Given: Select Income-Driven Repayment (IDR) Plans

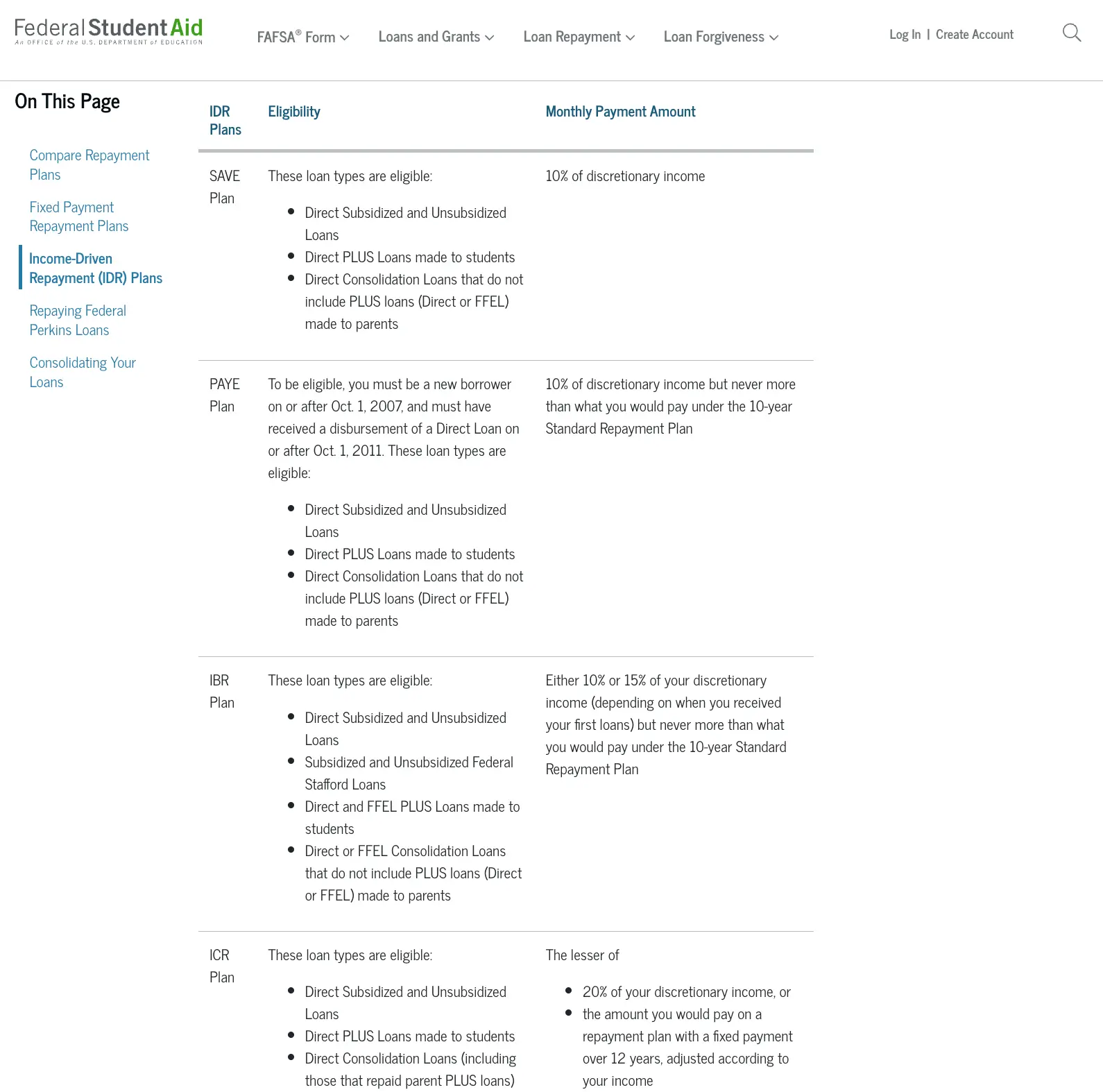Looking at the screenshot, I should 96,268.
